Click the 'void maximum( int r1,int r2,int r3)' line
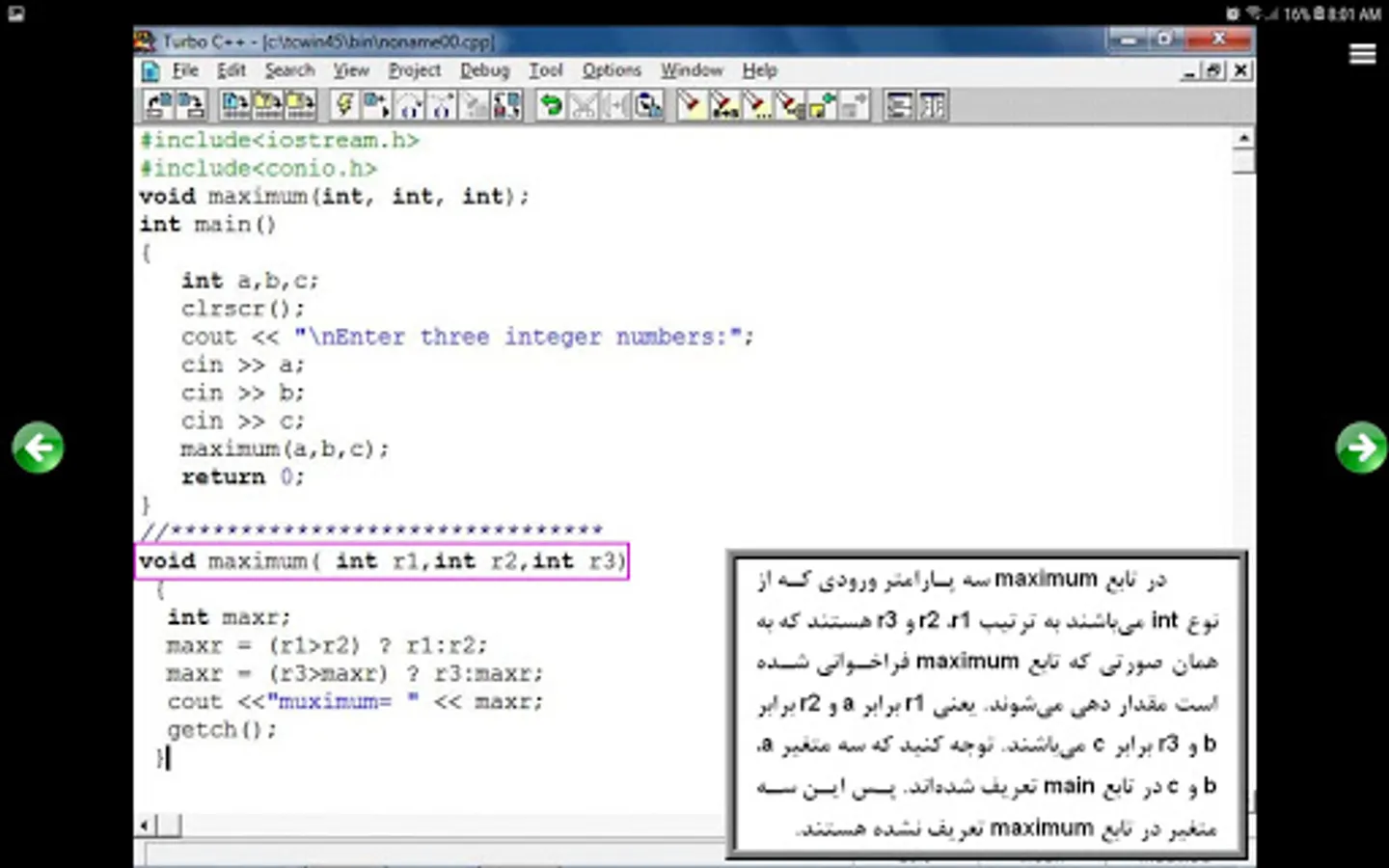 coord(382,560)
